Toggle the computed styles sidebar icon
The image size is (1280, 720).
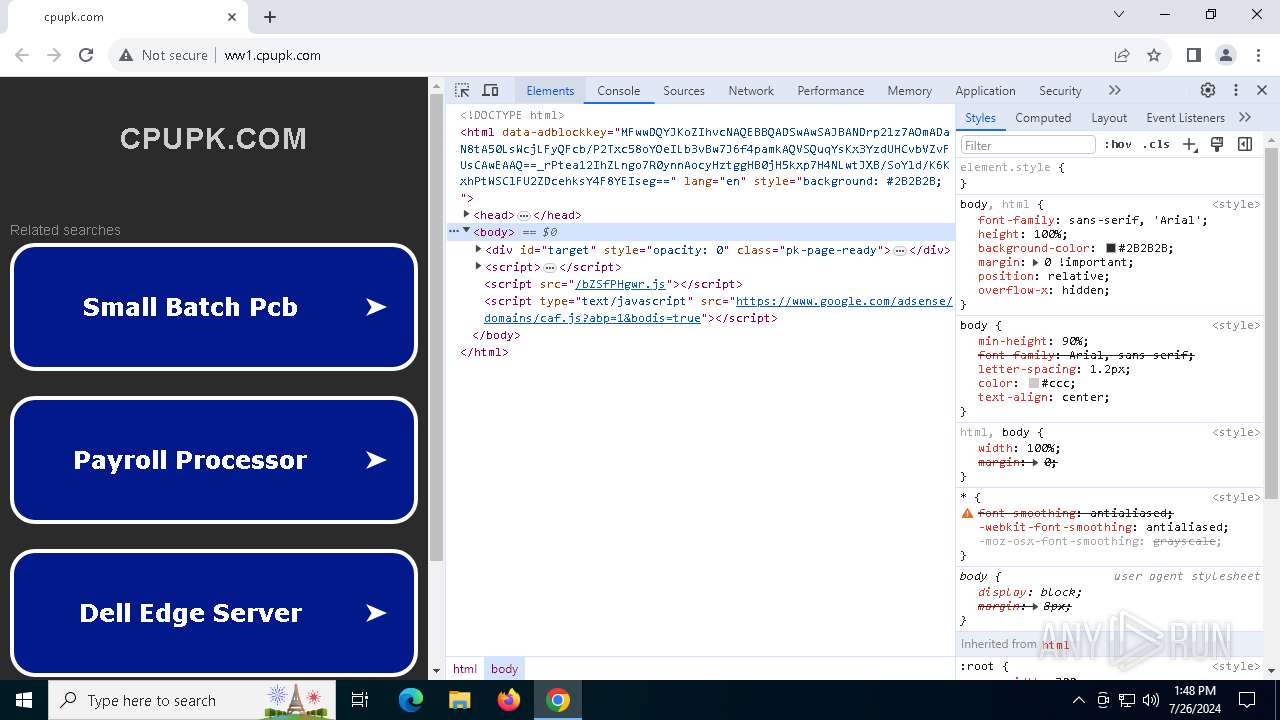pyautogui.click(x=1245, y=144)
